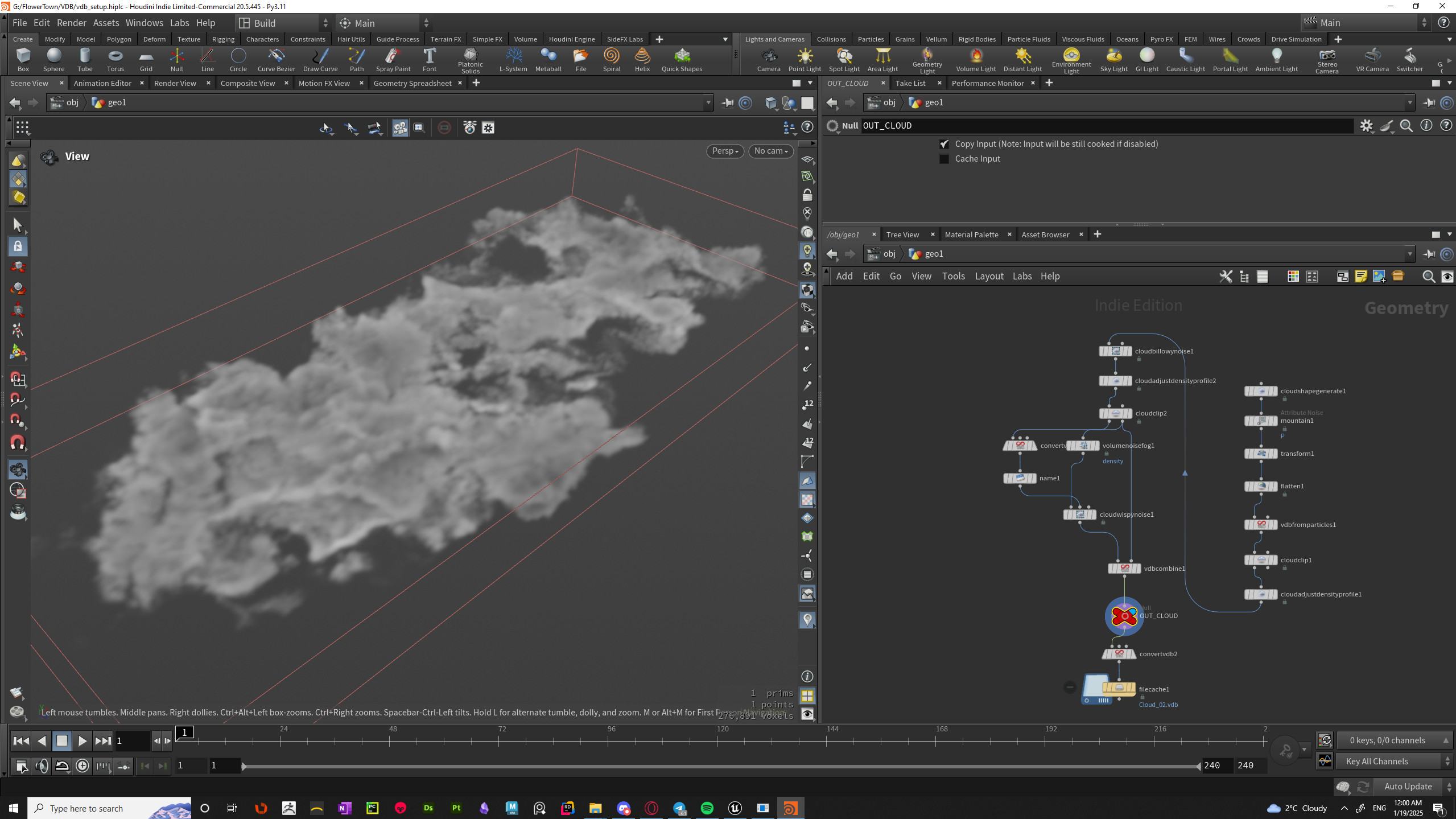The width and height of the screenshot is (1456, 819).
Task: Open Windows Start menu
Action: [x=14, y=808]
